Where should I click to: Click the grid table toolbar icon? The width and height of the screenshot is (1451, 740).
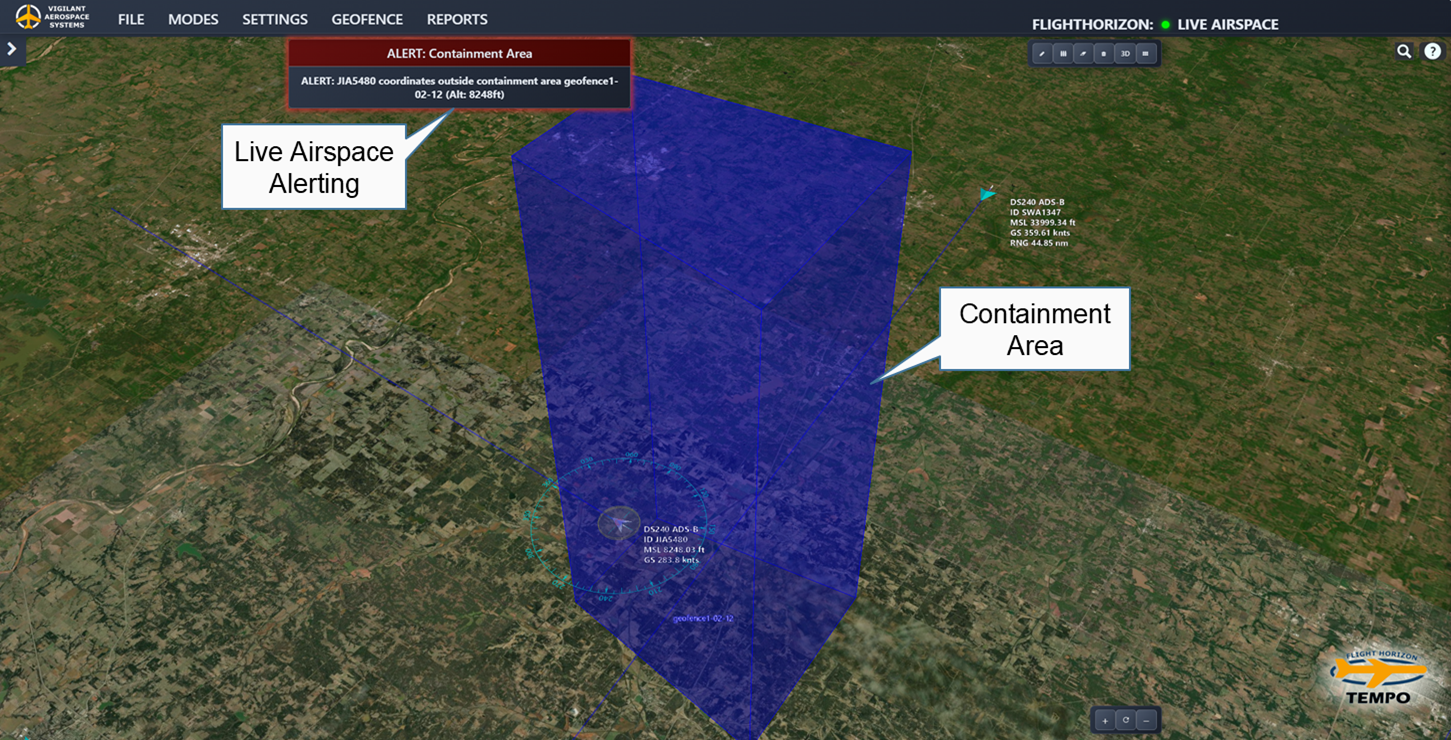coord(1146,54)
